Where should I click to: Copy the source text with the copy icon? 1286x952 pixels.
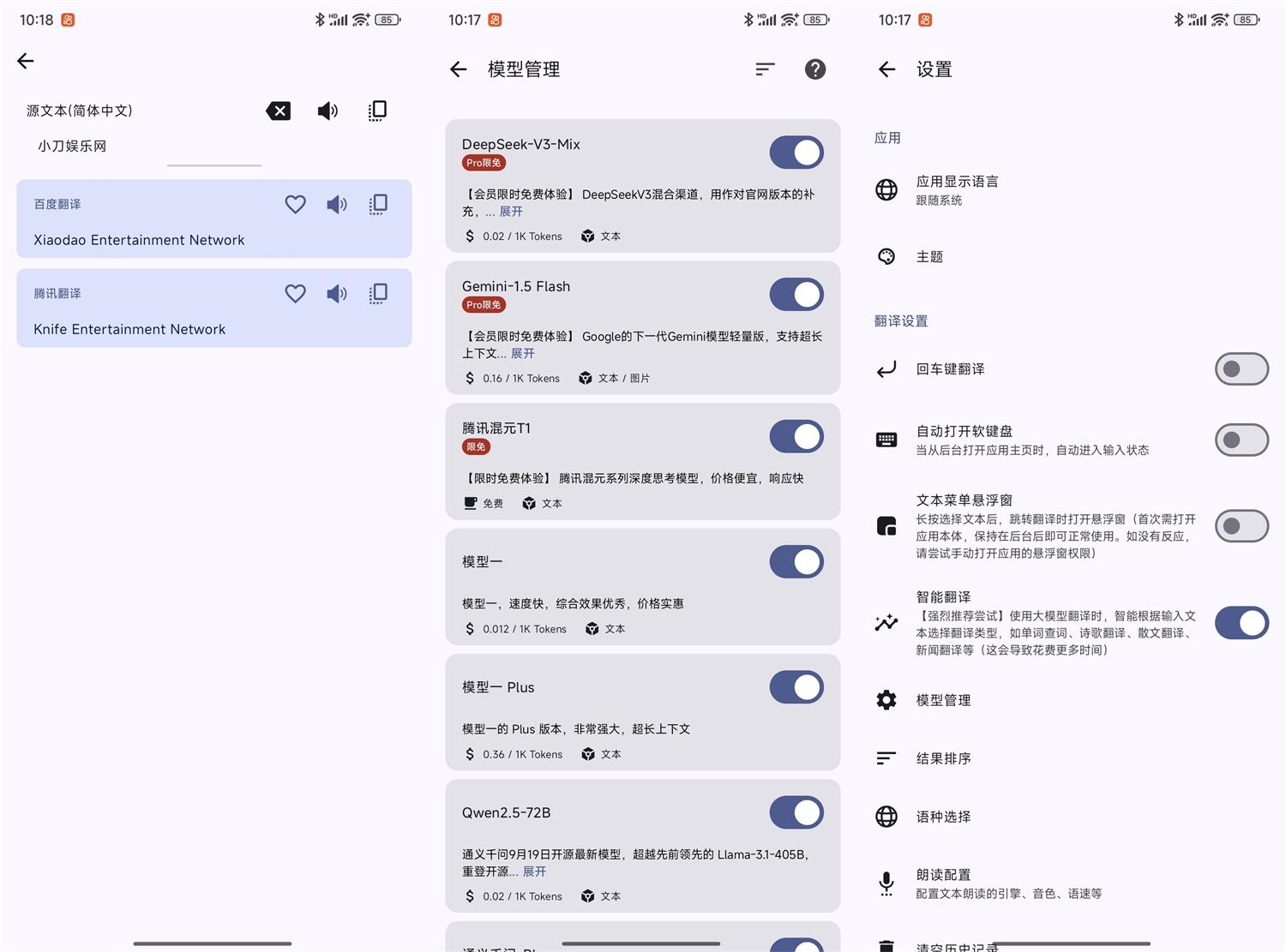click(377, 111)
